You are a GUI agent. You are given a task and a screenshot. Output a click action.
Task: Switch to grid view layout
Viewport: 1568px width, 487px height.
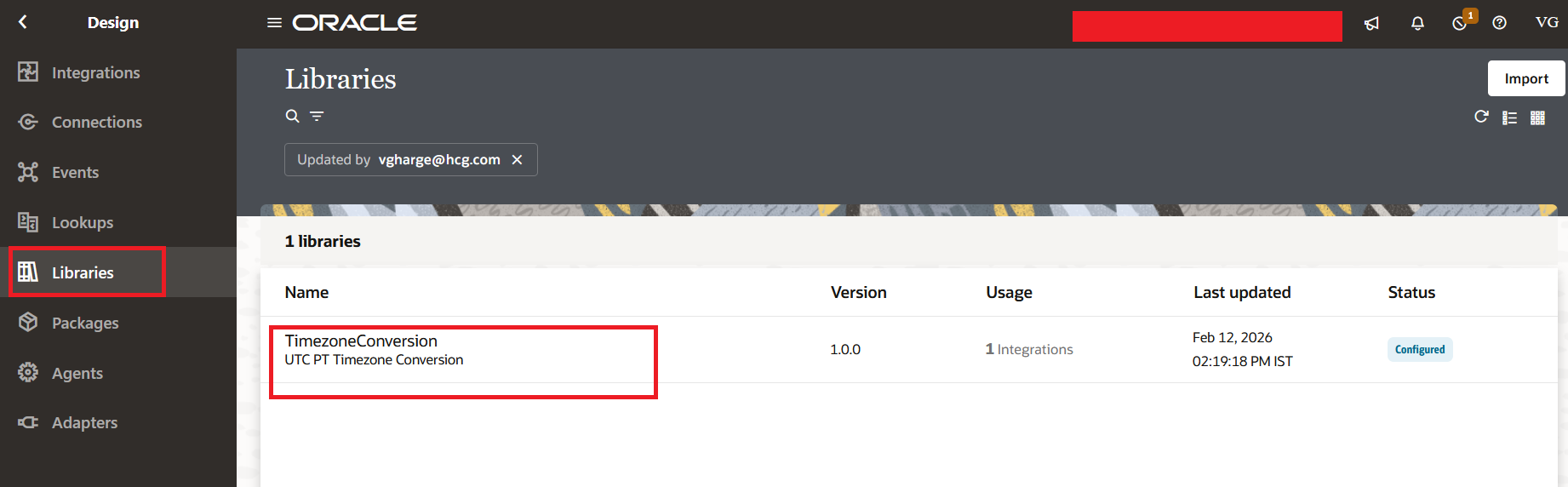click(x=1537, y=117)
